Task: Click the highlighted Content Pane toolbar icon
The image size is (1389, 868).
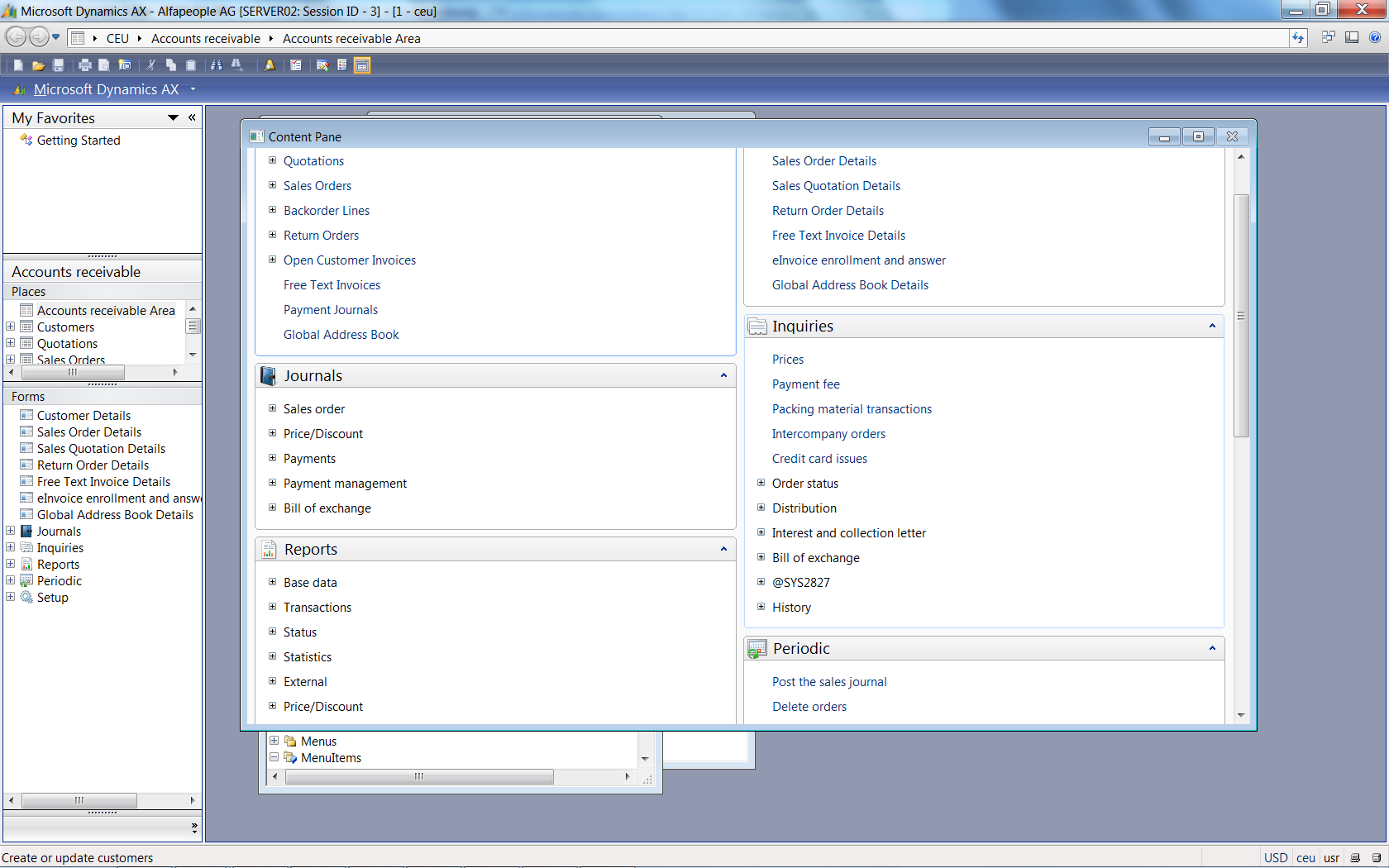Action: tap(362, 65)
